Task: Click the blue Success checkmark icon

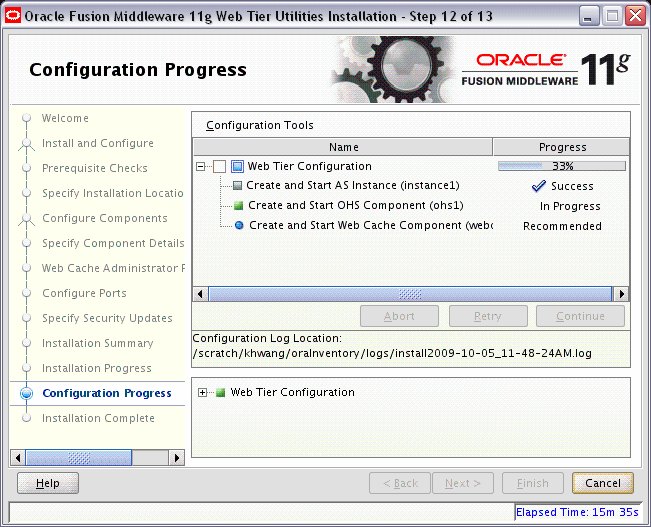Action: point(539,186)
